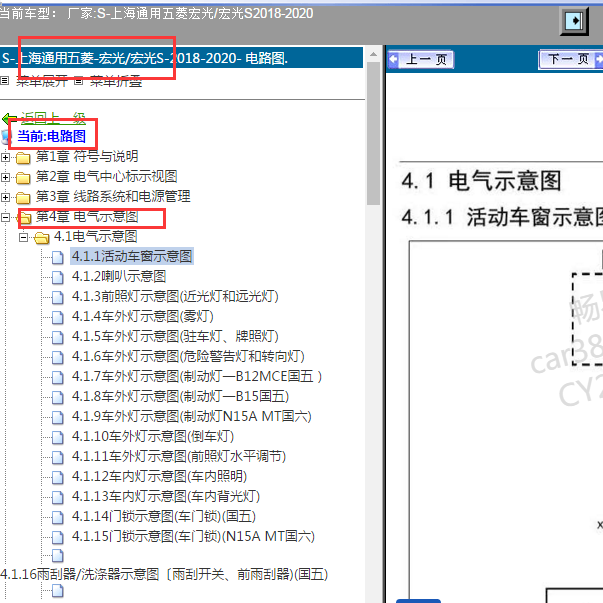Click the green back arrow icon
The image size is (603, 603).
(9, 118)
